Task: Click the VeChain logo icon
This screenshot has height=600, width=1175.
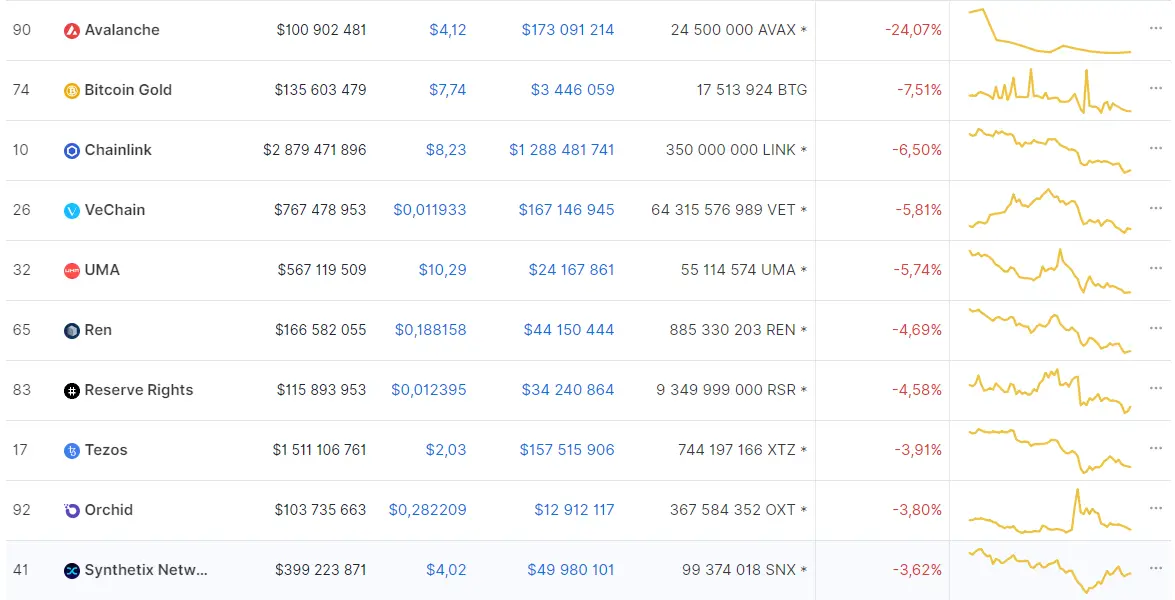Action: point(72,210)
